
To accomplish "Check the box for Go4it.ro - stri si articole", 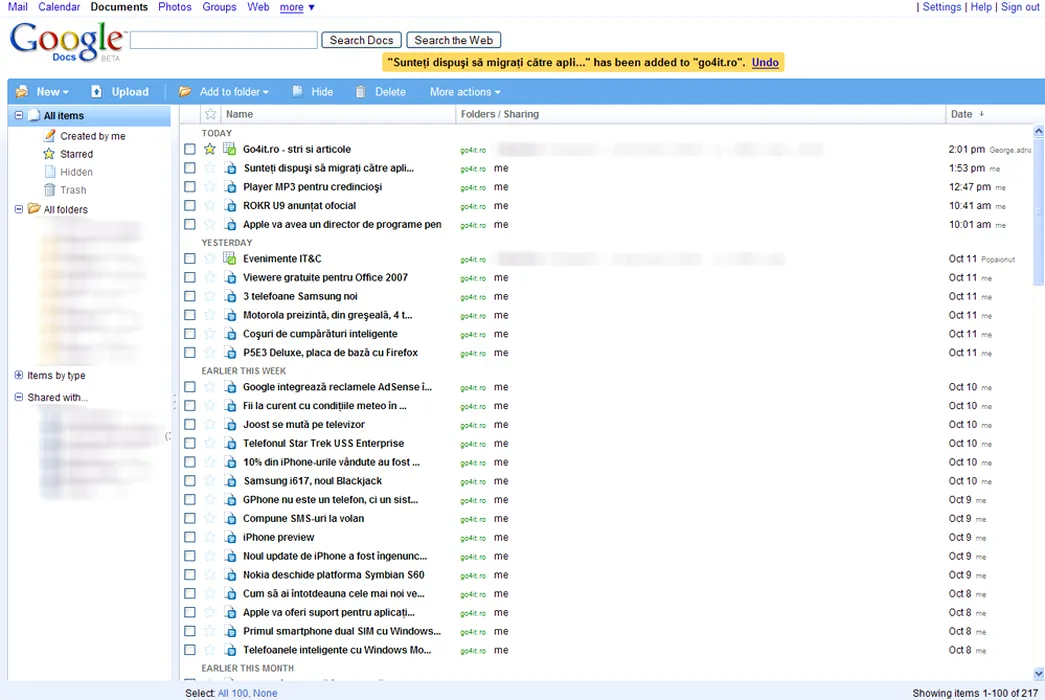I will click(190, 149).
